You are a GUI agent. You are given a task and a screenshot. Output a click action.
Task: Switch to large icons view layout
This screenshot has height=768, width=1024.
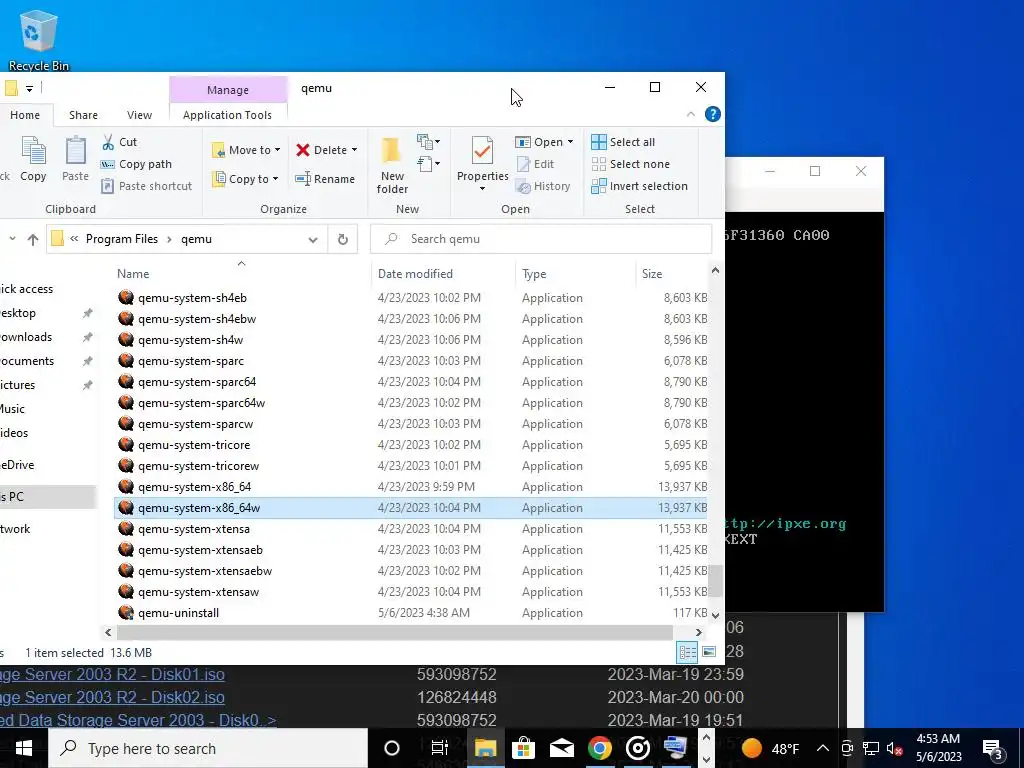click(x=709, y=652)
